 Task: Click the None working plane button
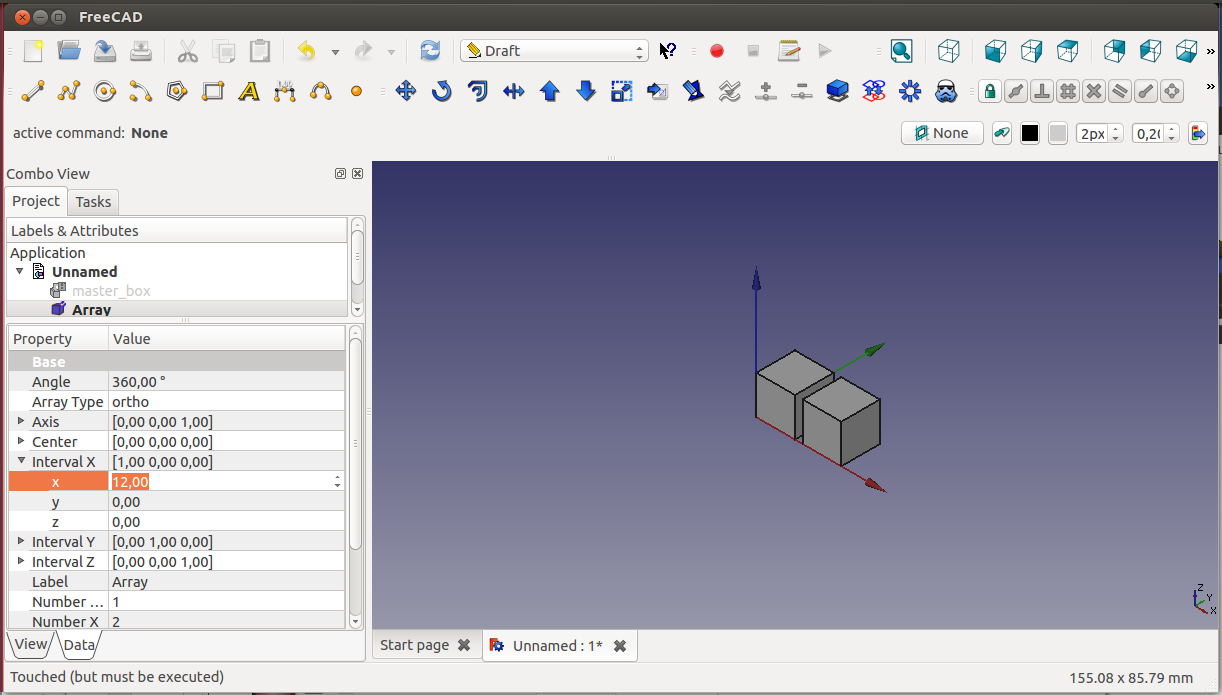(942, 133)
